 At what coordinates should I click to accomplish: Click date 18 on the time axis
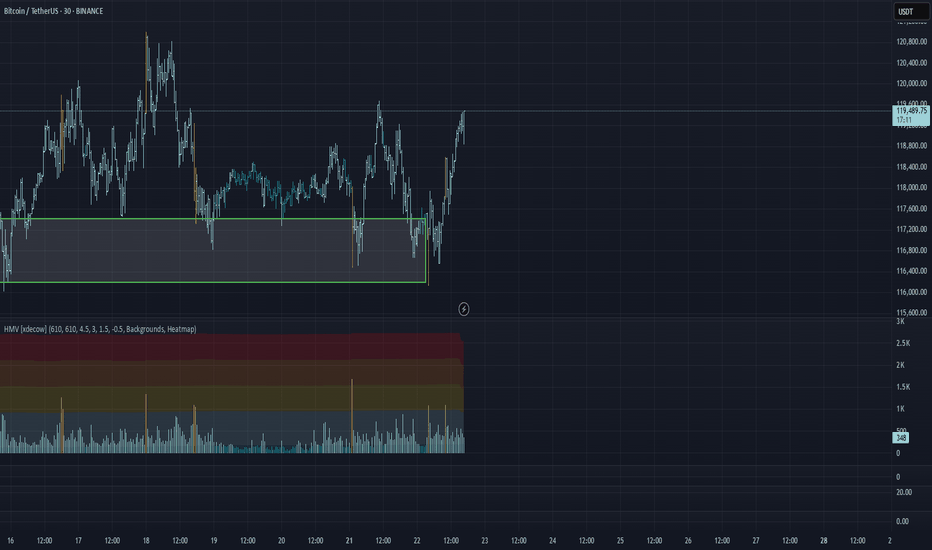click(146, 540)
